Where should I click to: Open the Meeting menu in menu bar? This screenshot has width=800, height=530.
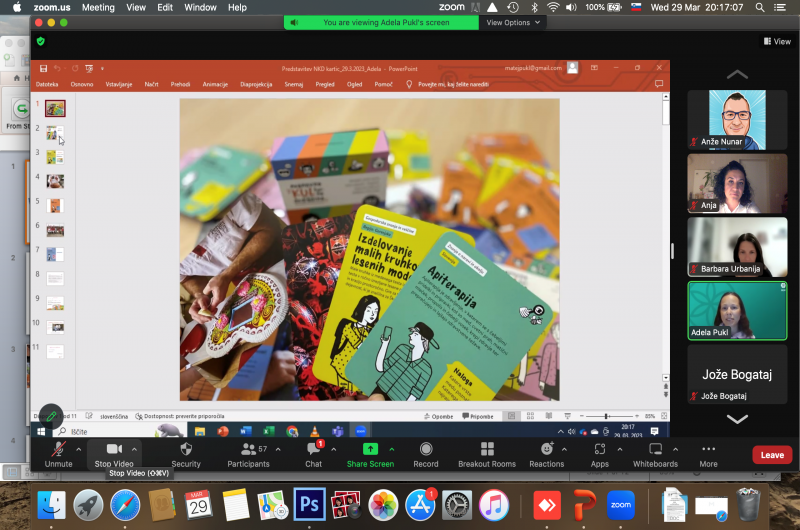coord(98,7)
